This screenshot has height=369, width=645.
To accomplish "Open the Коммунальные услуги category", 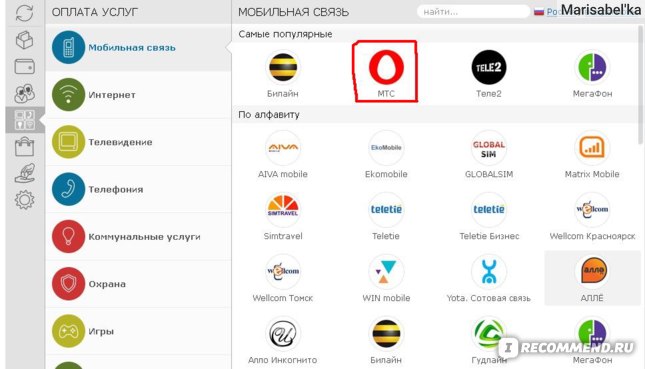I will [138, 237].
